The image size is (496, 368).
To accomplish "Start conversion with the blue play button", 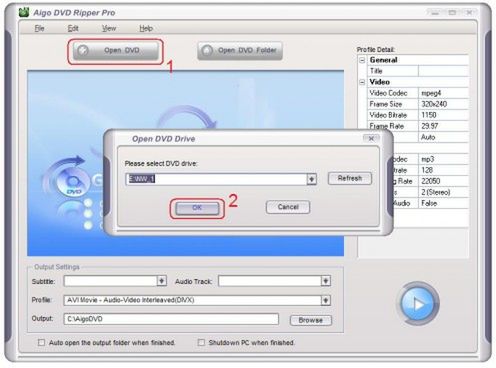I will pos(418,304).
